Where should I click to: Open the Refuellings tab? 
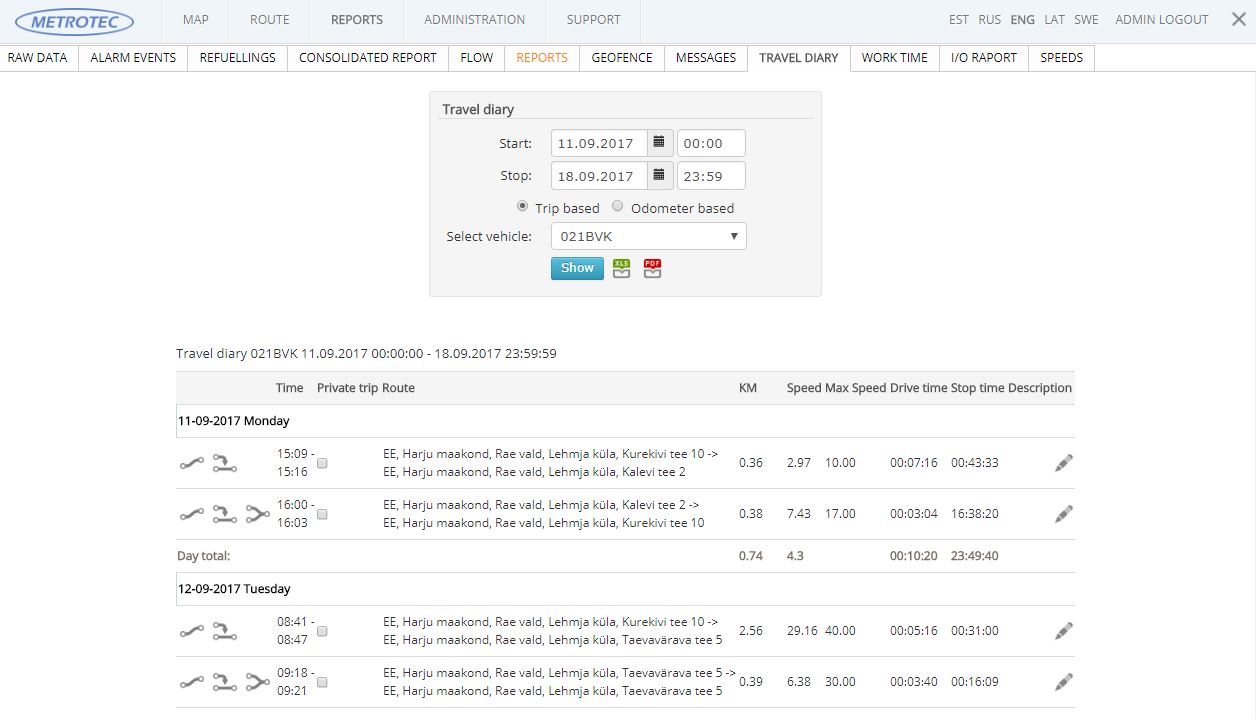[x=237, y=58]
